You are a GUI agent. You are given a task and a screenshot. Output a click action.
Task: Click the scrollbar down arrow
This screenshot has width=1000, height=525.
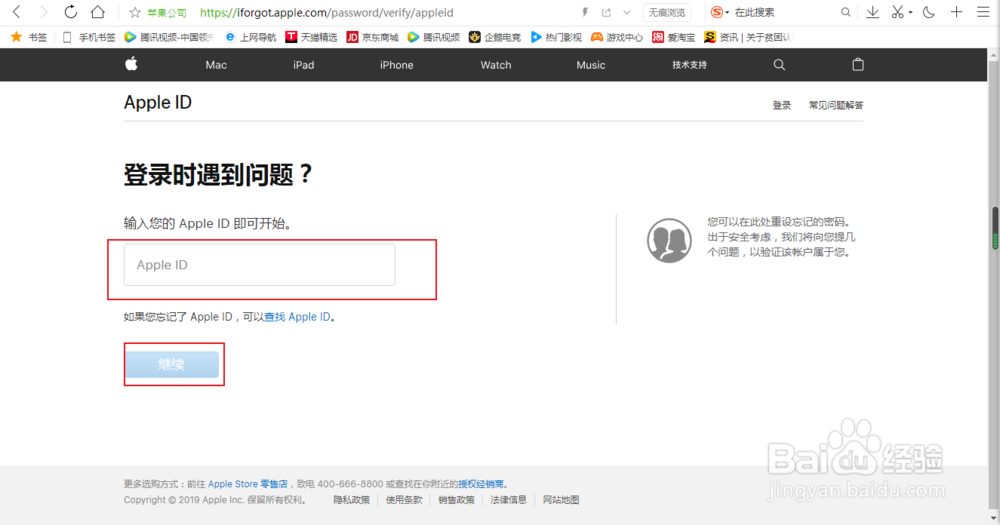point(994,518)
